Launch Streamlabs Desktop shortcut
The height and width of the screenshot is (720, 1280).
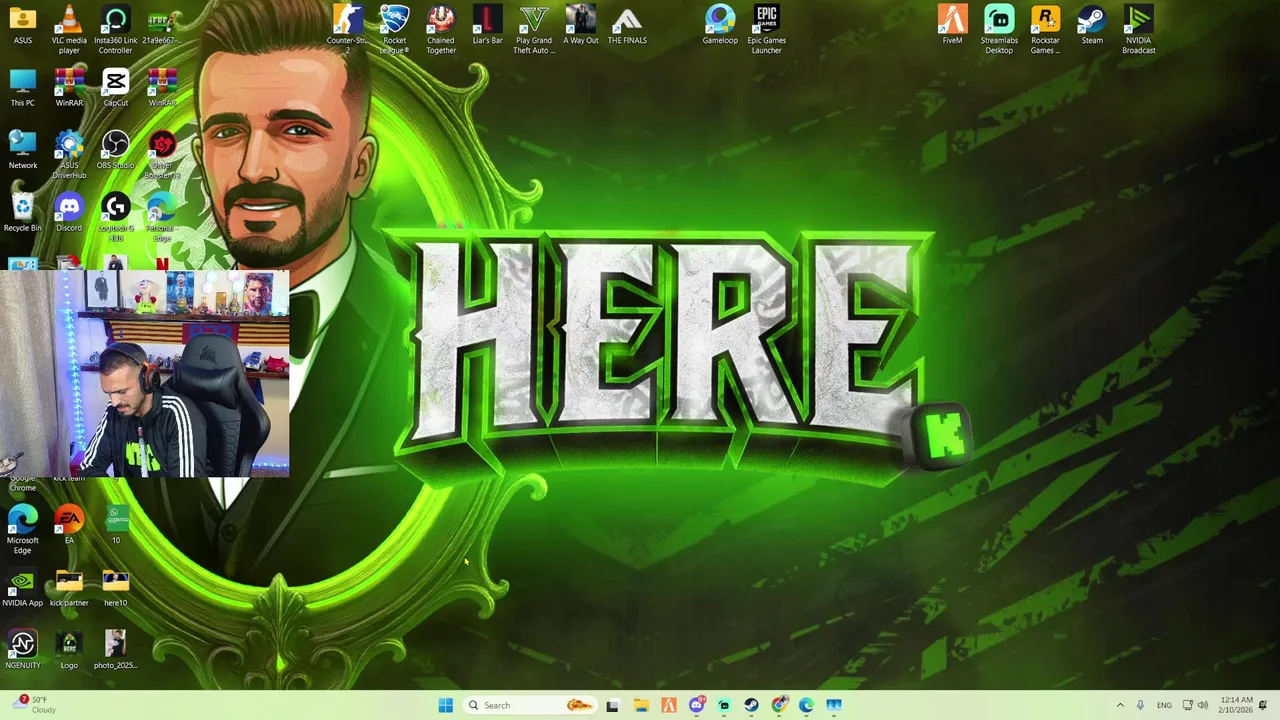click(999, 30)
